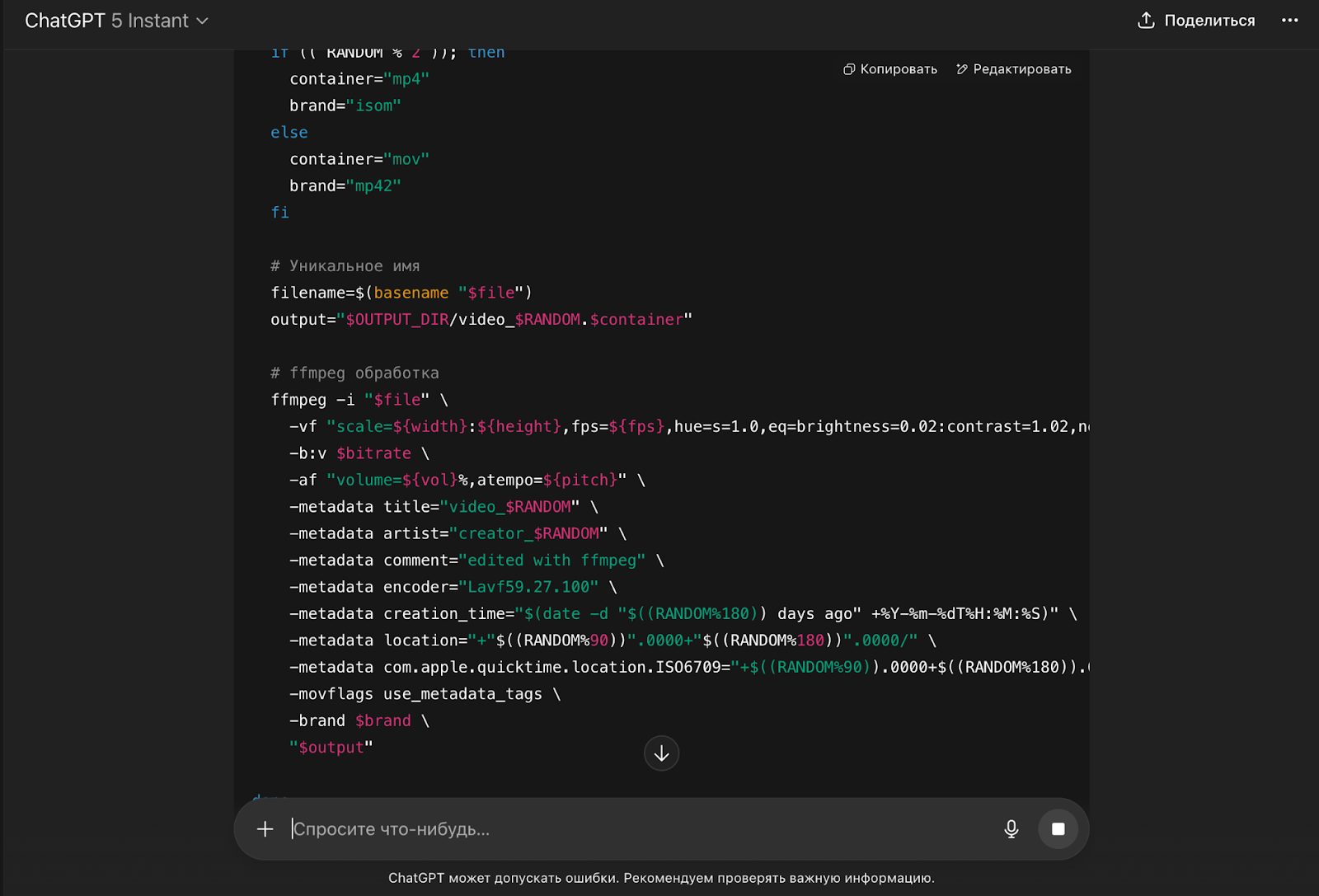Open the three-dot more options menu
The width and height of the screenshot is (1319, 896).
[x=1290, y=21]
